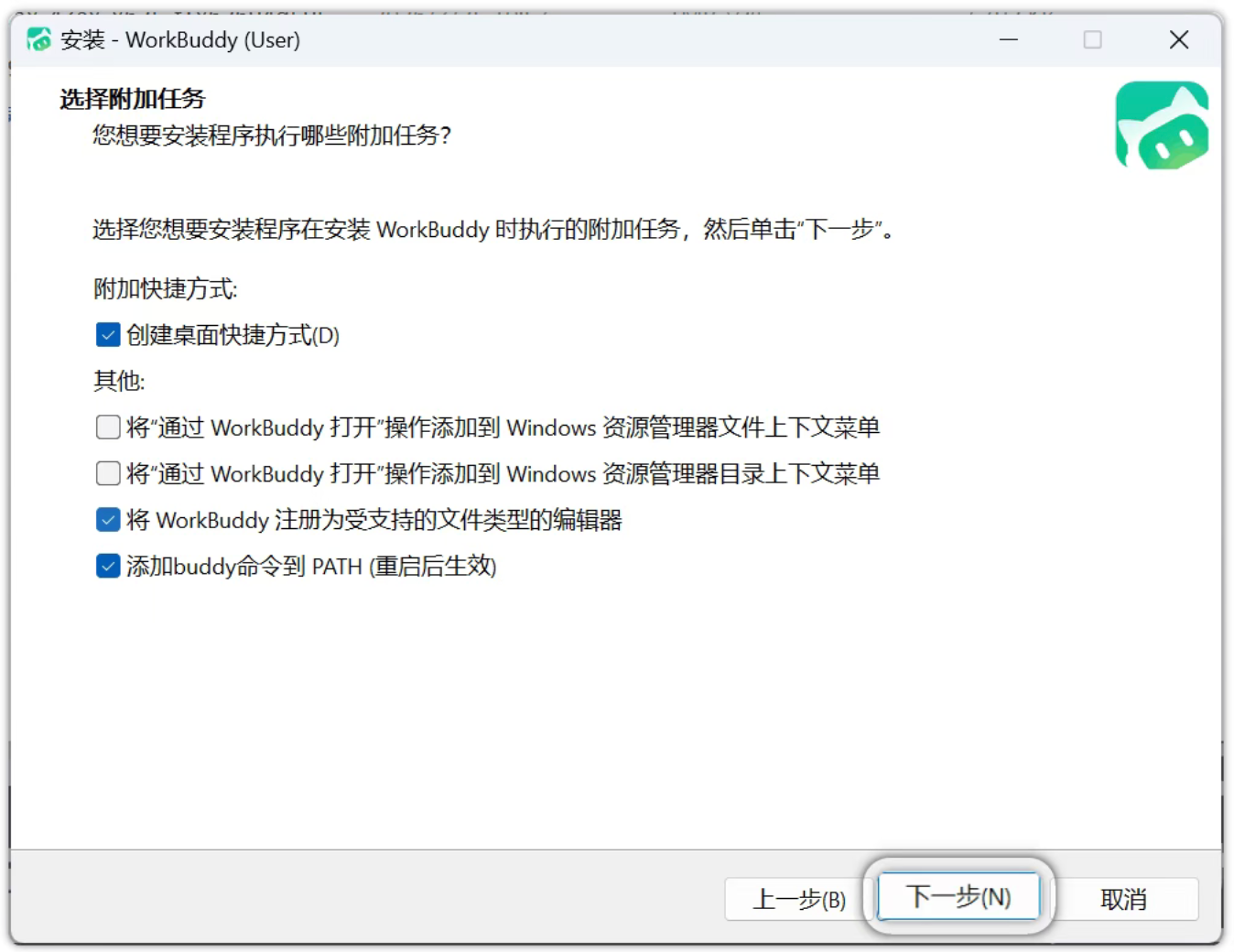Enable directory context menu 资源管理器目录上下文菜单 option

pos(108,473)
